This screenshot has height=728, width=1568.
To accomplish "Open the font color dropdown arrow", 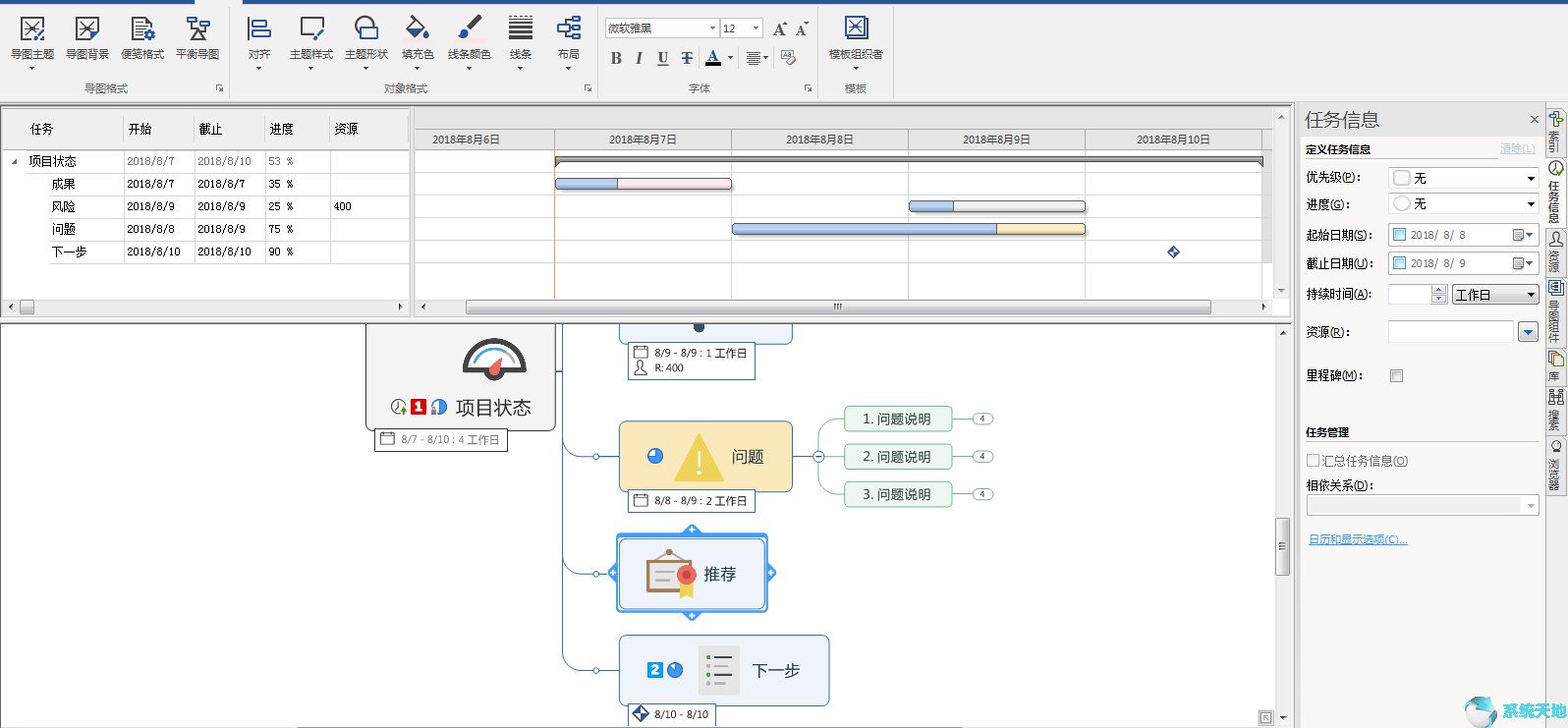I will tap(730, 58).
